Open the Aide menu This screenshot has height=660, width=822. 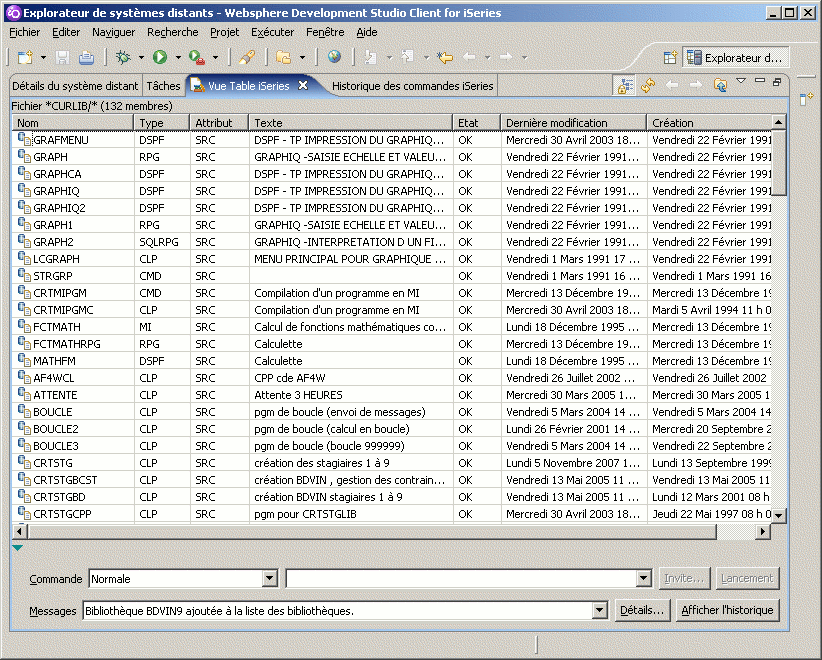[366, 32]
